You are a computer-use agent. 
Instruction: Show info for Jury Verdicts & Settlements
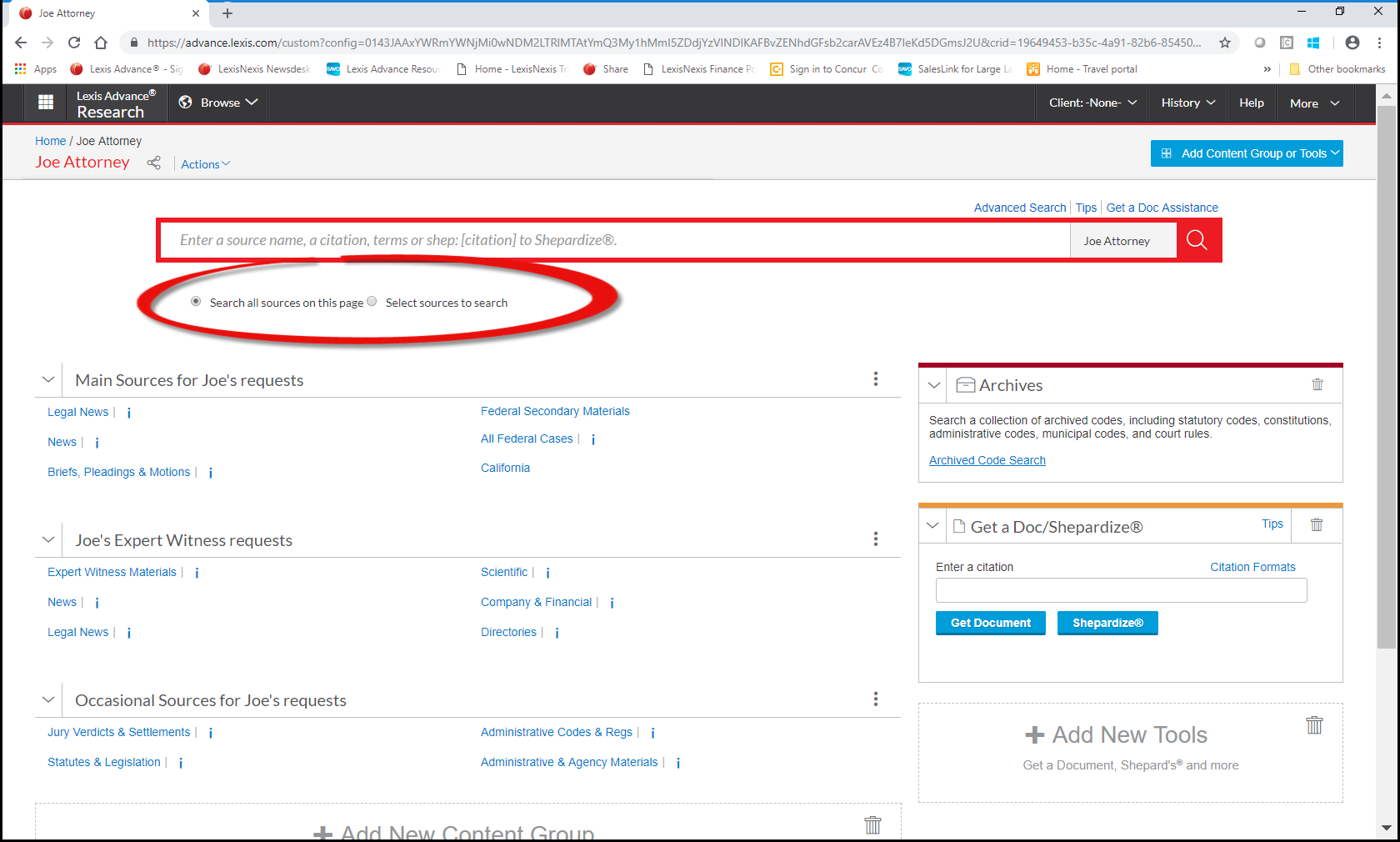(211, 733)
